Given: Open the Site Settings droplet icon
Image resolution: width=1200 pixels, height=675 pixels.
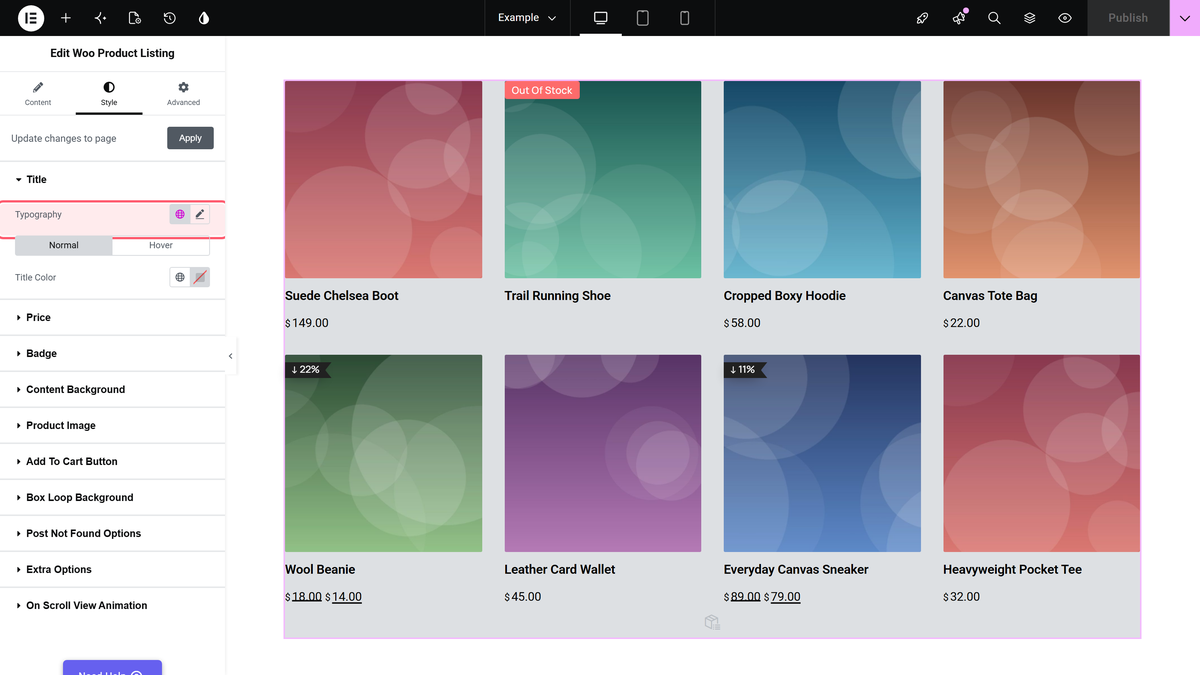Looking at the screenshot, I should [204, 18].
